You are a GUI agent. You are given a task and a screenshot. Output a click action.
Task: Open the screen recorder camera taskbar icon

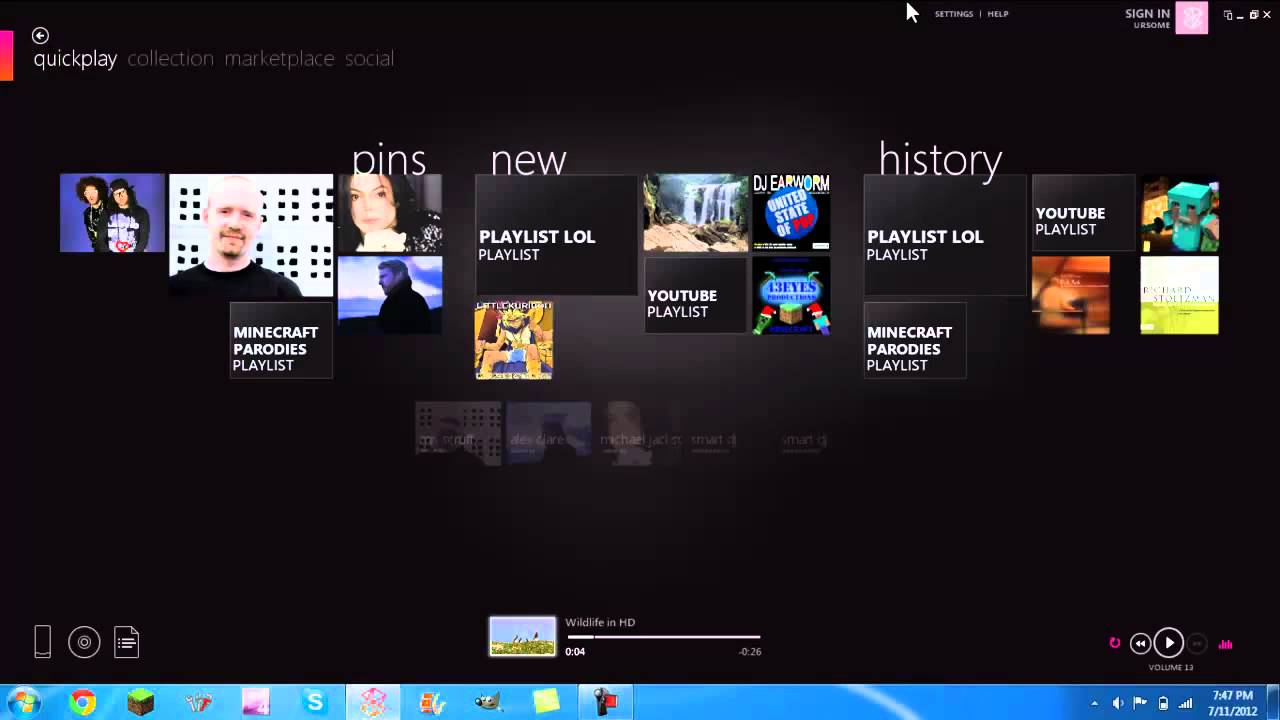[605, 703]
